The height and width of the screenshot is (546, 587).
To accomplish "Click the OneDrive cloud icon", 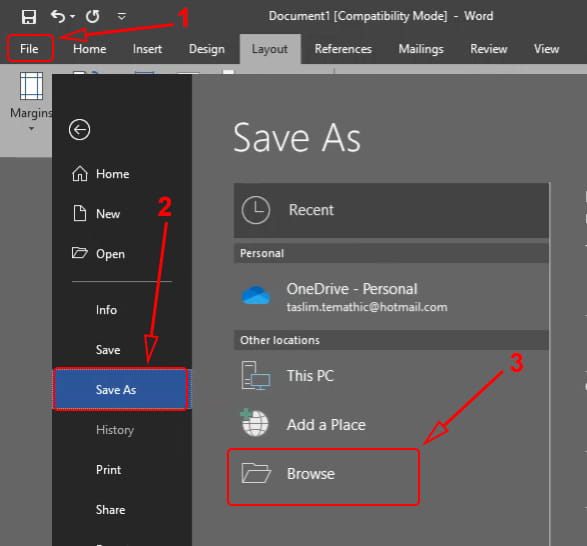I will click(256, 295).
